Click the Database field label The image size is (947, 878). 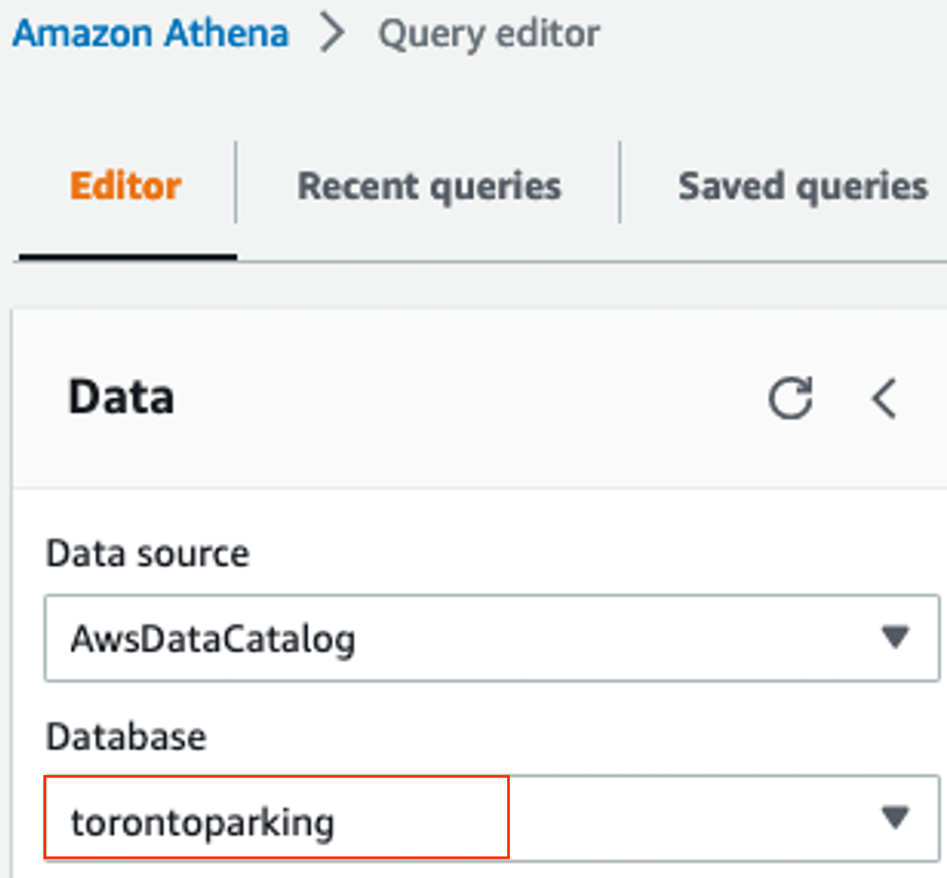click(126, 737)
